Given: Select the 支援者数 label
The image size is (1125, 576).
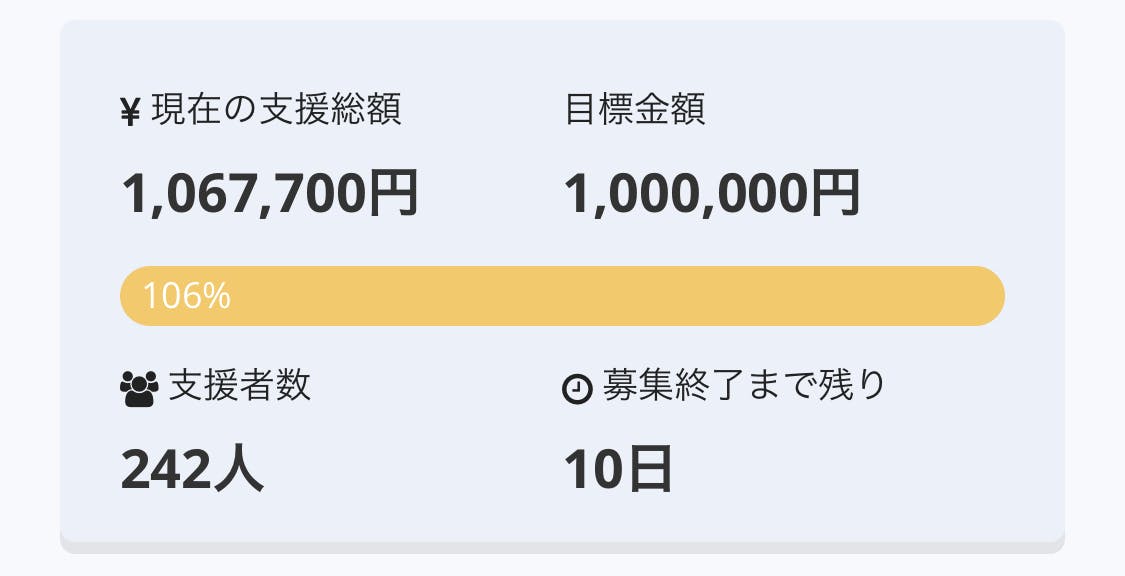Looking at the screenshot, I should 240,386.
